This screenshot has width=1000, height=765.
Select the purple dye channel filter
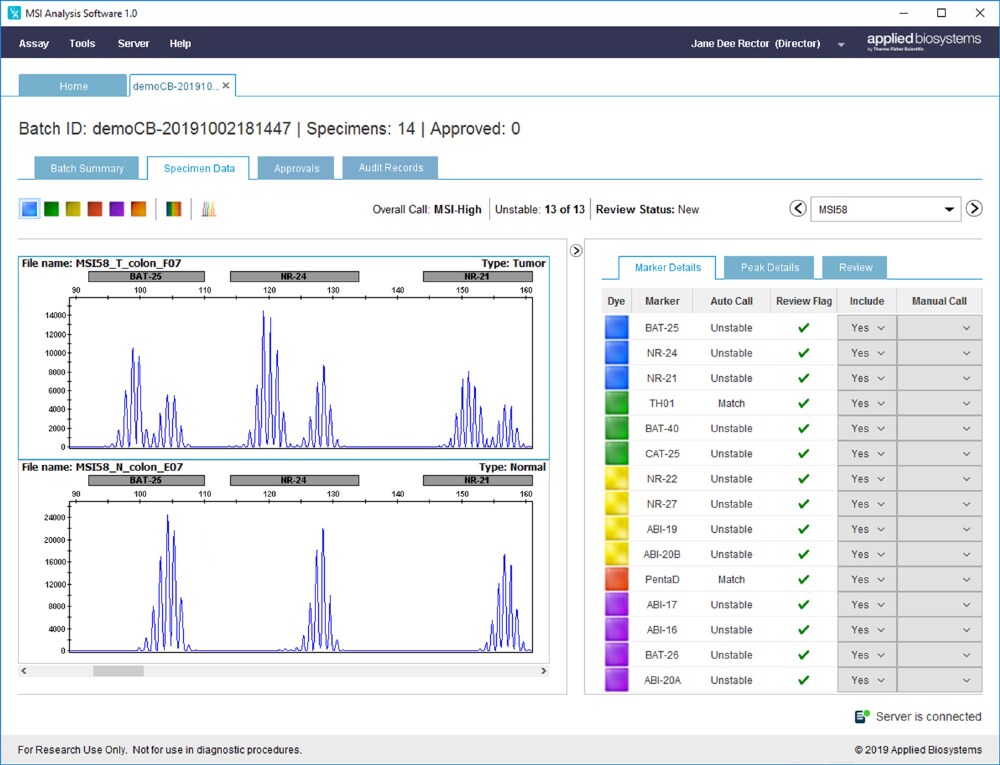point(117,208)
